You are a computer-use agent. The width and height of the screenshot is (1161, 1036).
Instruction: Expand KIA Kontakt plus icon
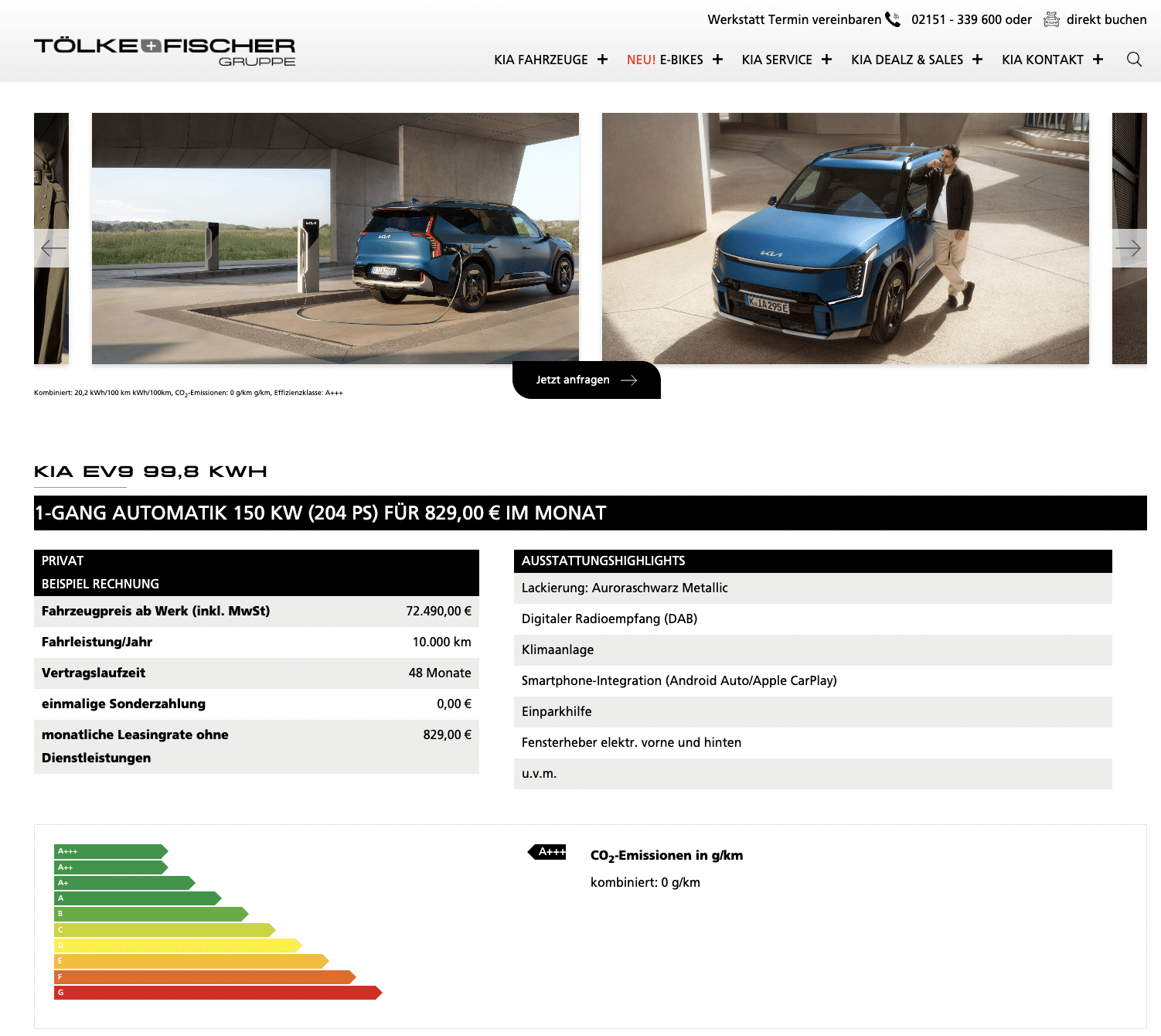(x=1098, y=60)
